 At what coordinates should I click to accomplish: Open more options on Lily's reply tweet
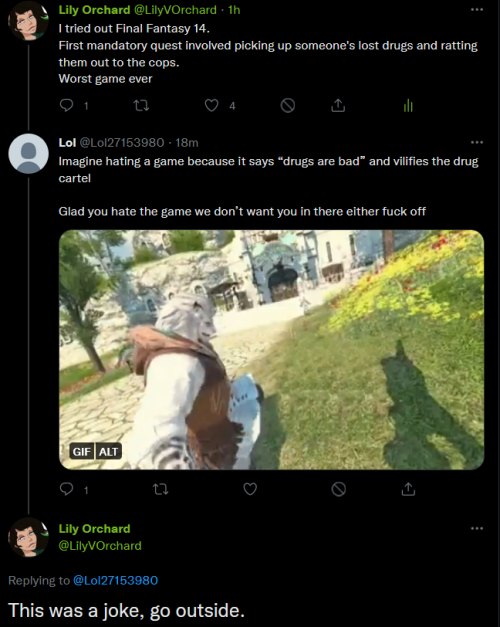point(477,528)
